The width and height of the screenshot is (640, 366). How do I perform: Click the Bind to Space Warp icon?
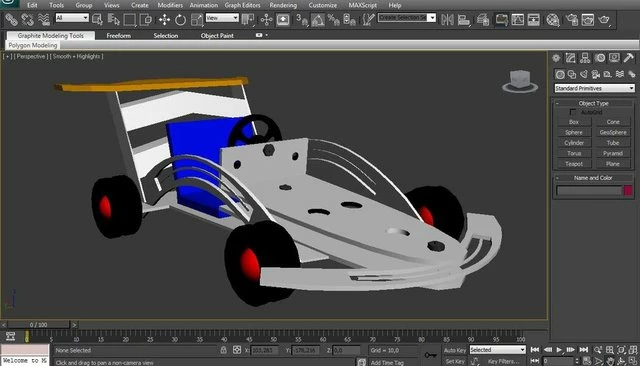click(x=43, y=19)
